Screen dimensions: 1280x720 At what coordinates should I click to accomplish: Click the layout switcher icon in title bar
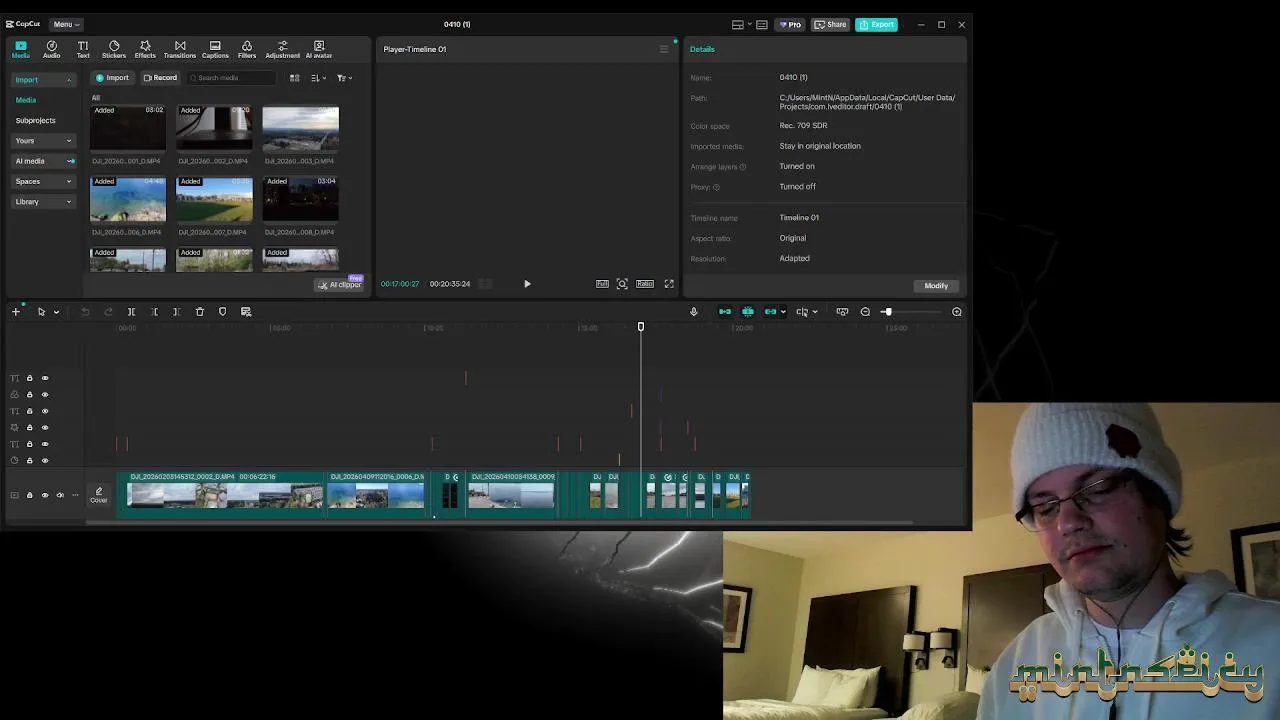point(738,24)
